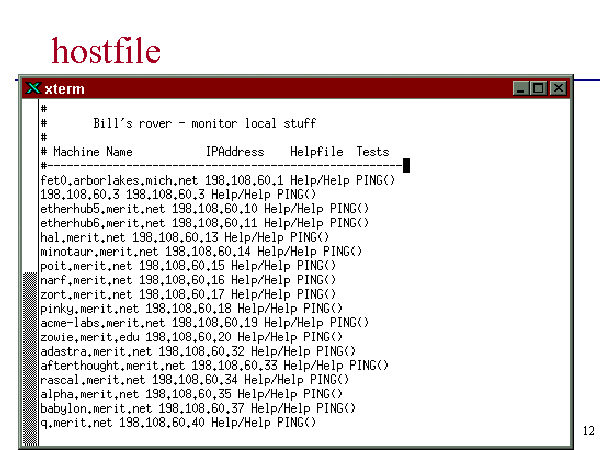600x450 pixels.
Task: Click the "Machine Name" column header
Action: [x=93, y=152]
